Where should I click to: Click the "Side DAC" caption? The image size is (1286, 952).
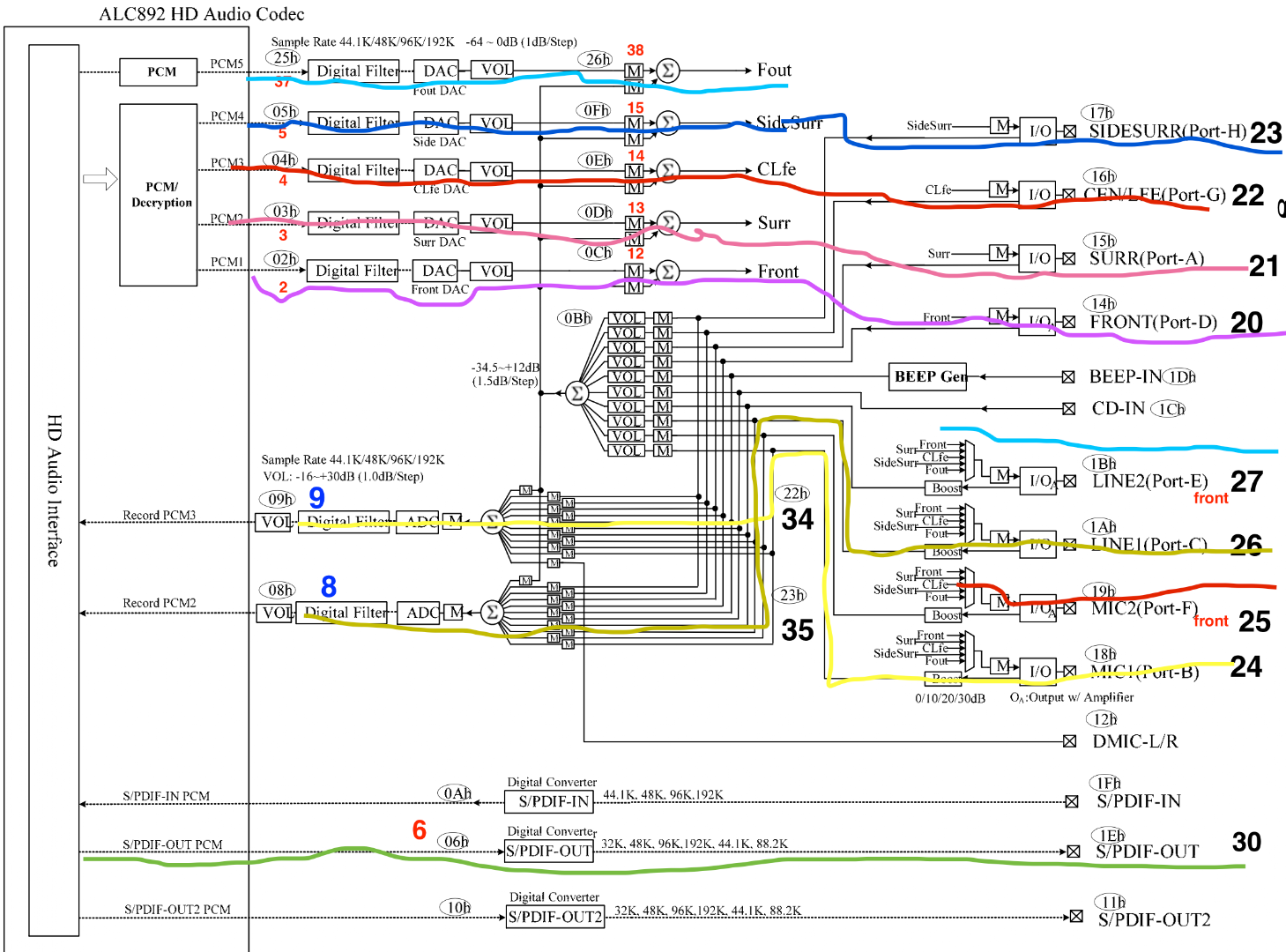tap(439, 142)
